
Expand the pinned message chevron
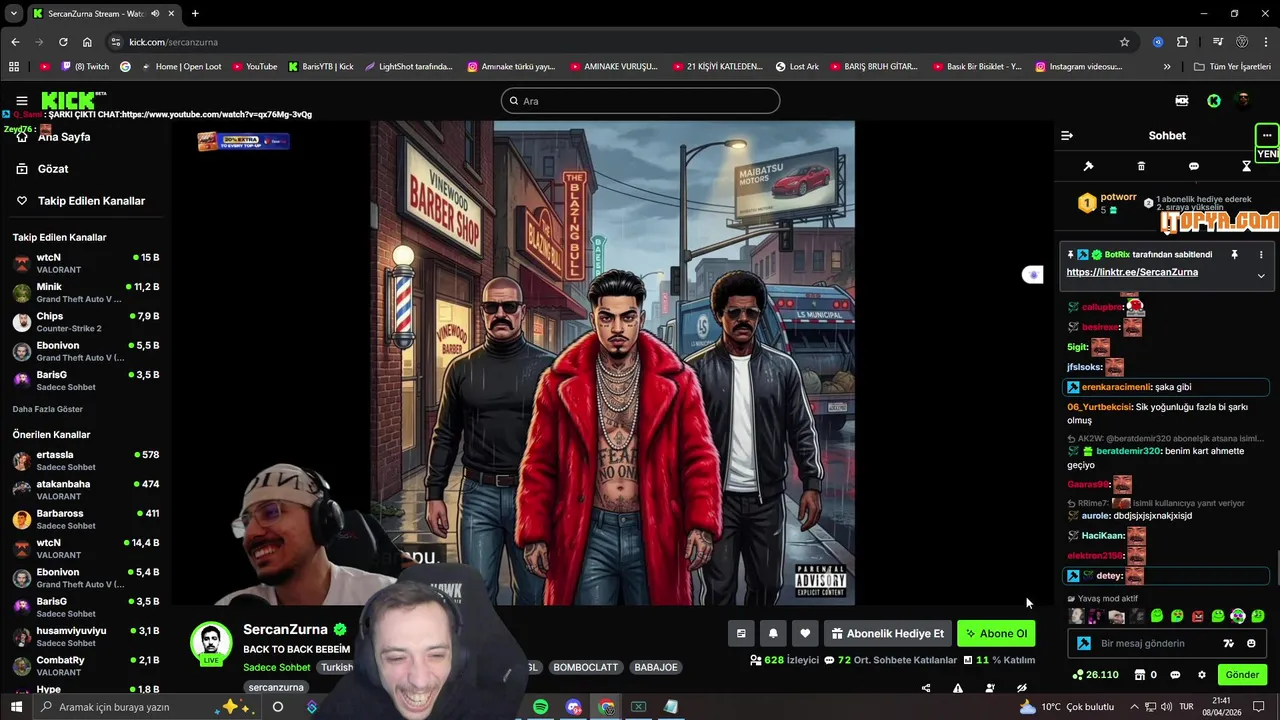tap(1261, 275)
